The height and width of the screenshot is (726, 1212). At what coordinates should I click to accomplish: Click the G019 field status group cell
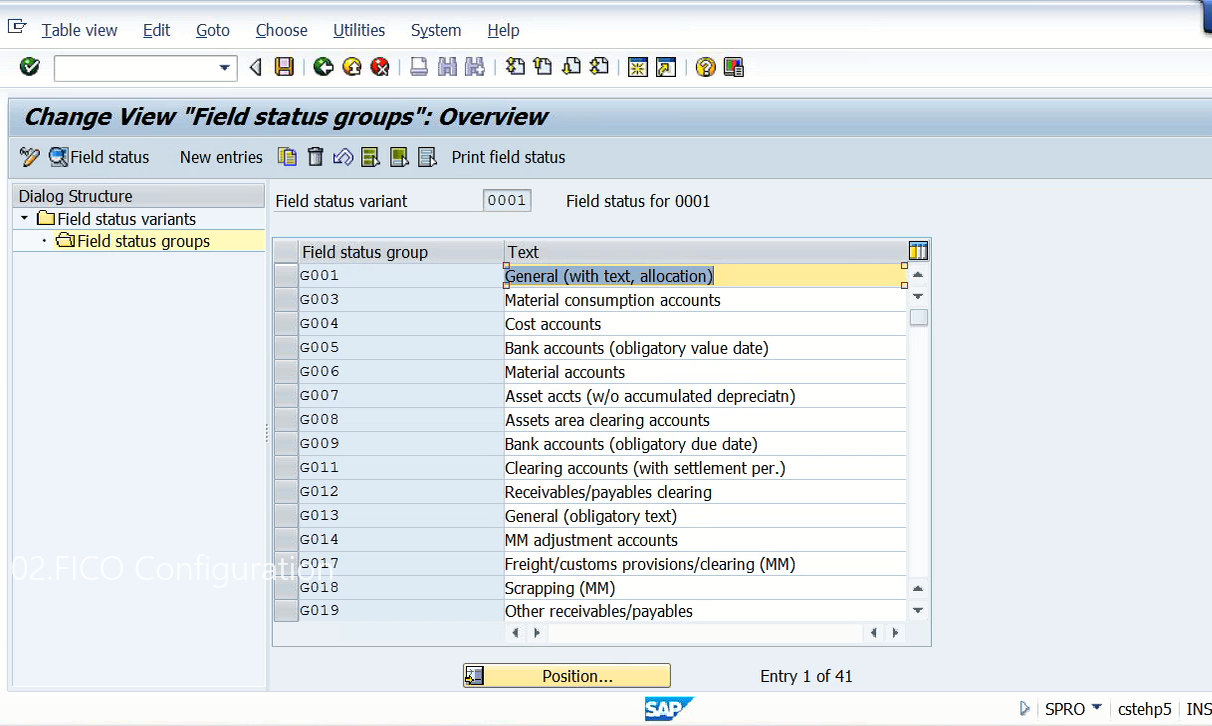[x=401, y=611]
